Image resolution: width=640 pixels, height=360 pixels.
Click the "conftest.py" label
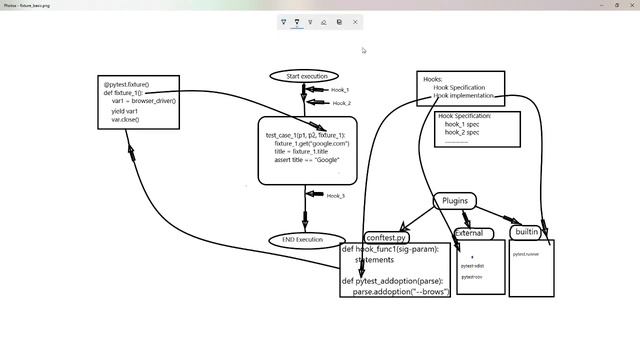tap(386, 238)
